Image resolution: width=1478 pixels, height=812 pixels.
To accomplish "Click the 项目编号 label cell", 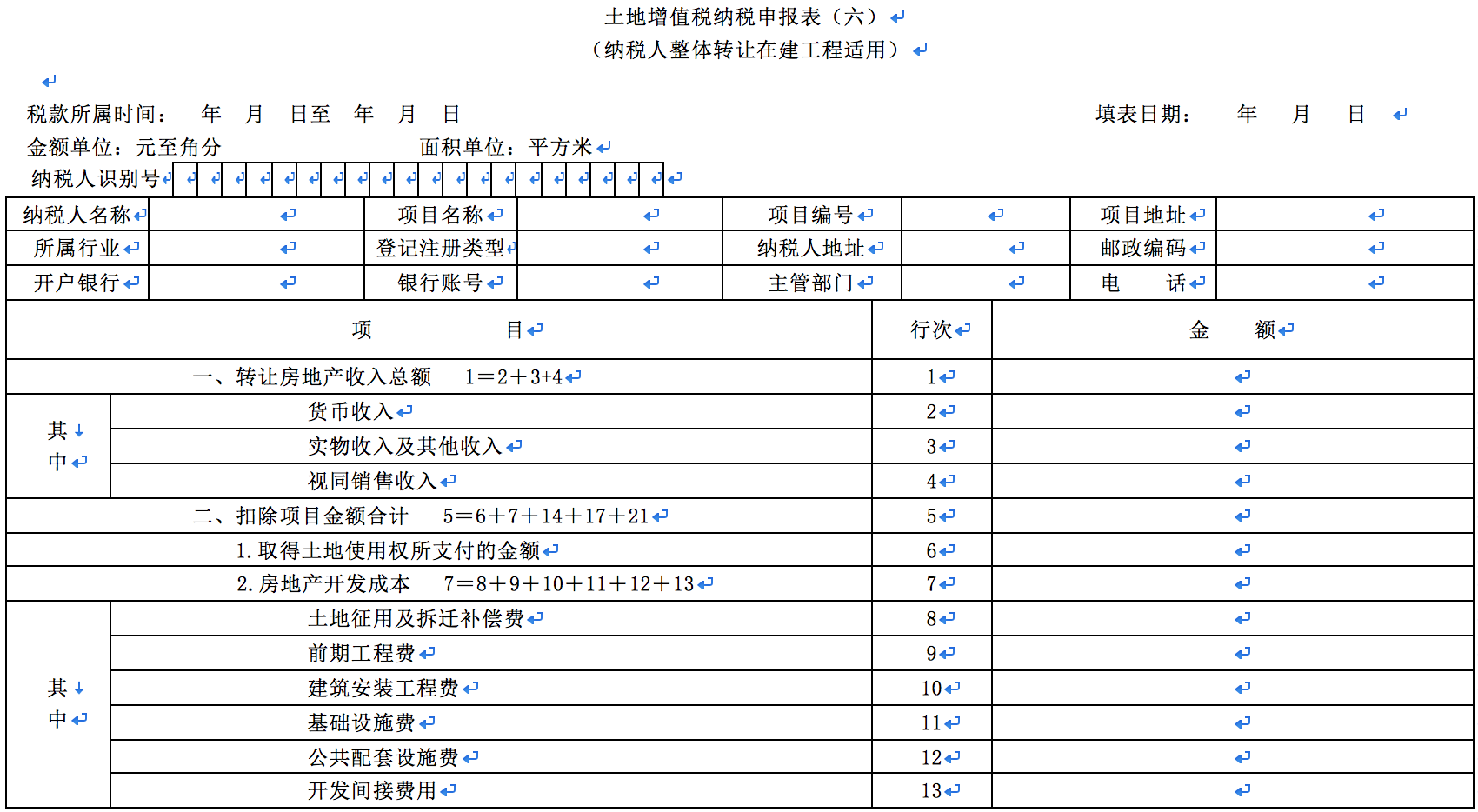I will (812, 214).
